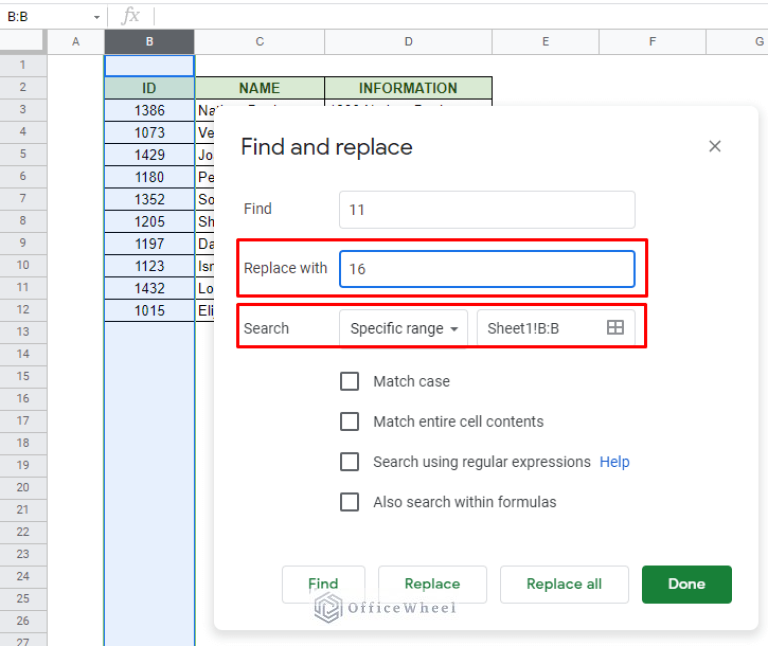Click cell with ID 1180
This screenshot has height=646, width=768.
(x=149, y=177)
